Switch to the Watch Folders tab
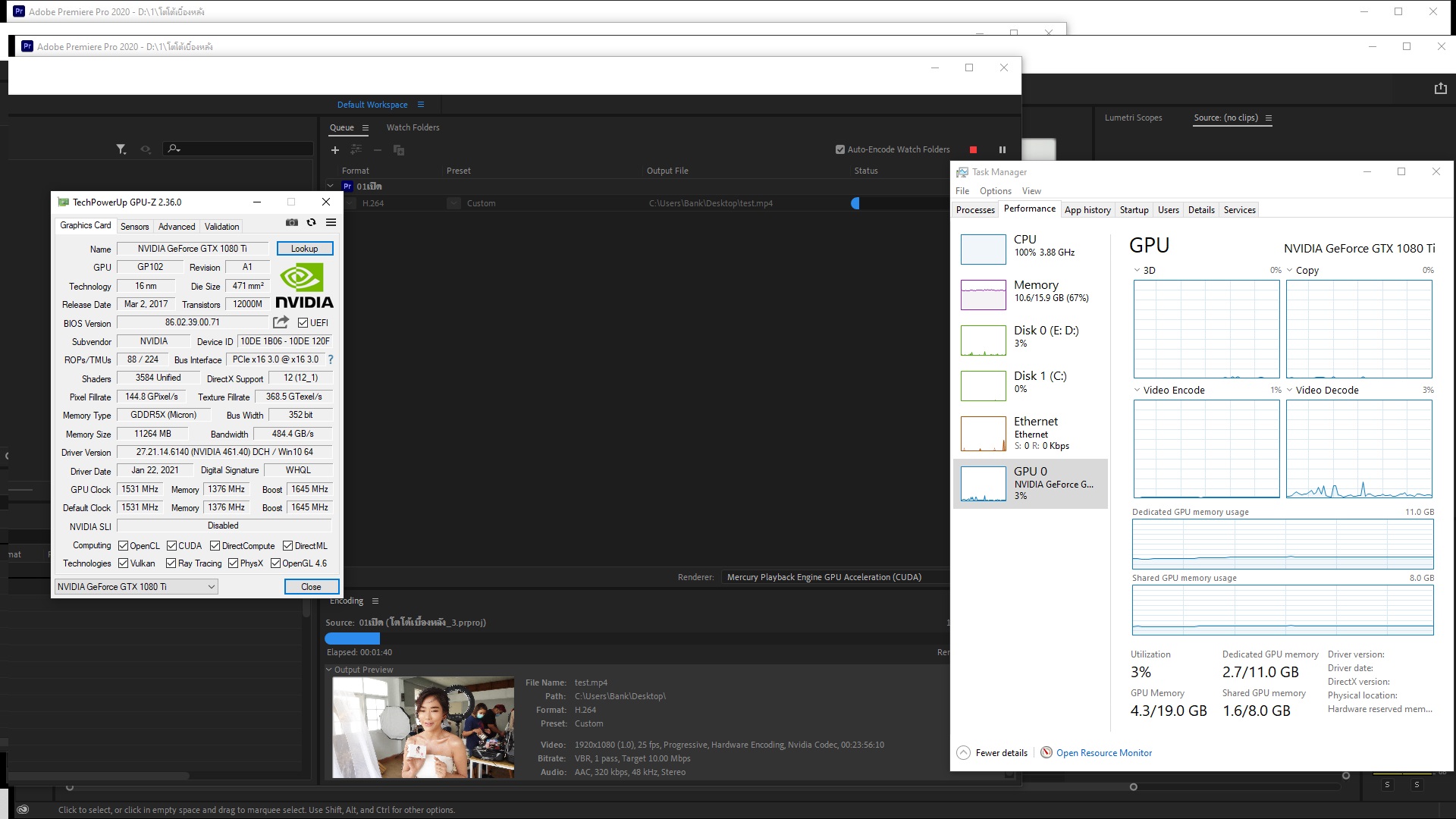Viewport: 1456px width, 819px height. 413,127
